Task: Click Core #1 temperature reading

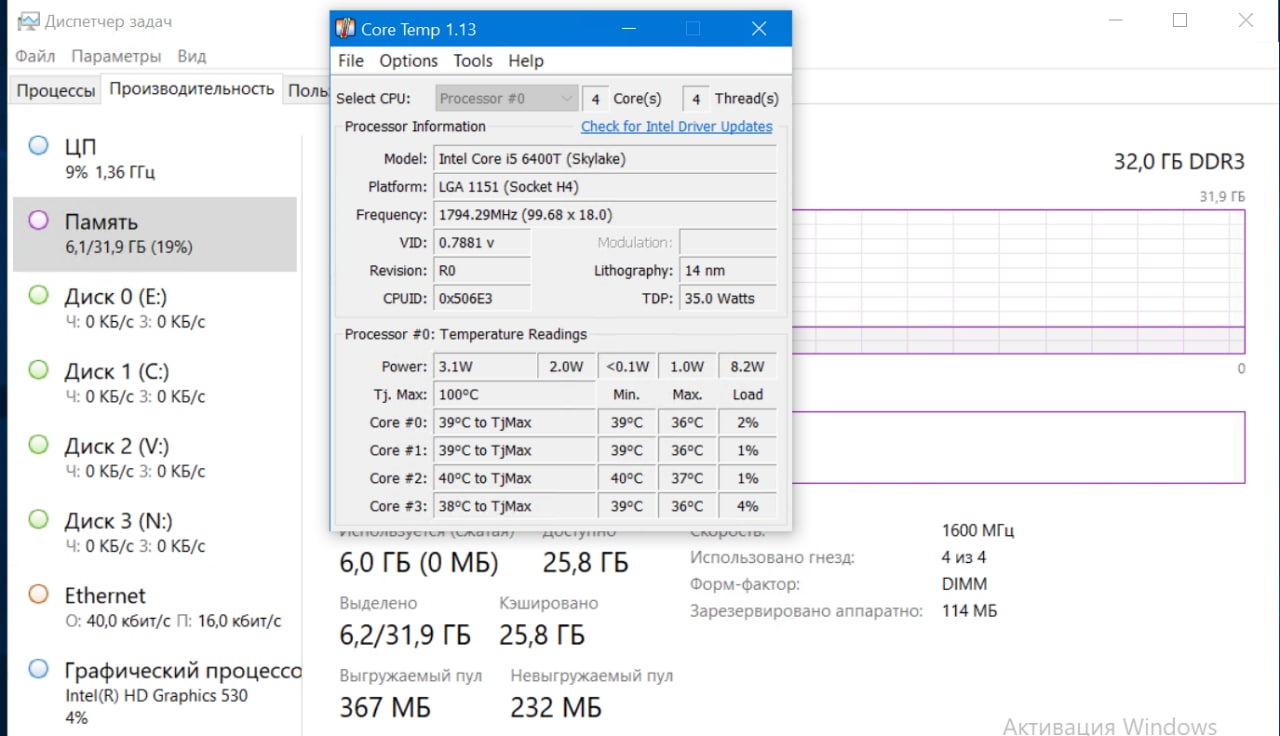Action: point(515,451)
